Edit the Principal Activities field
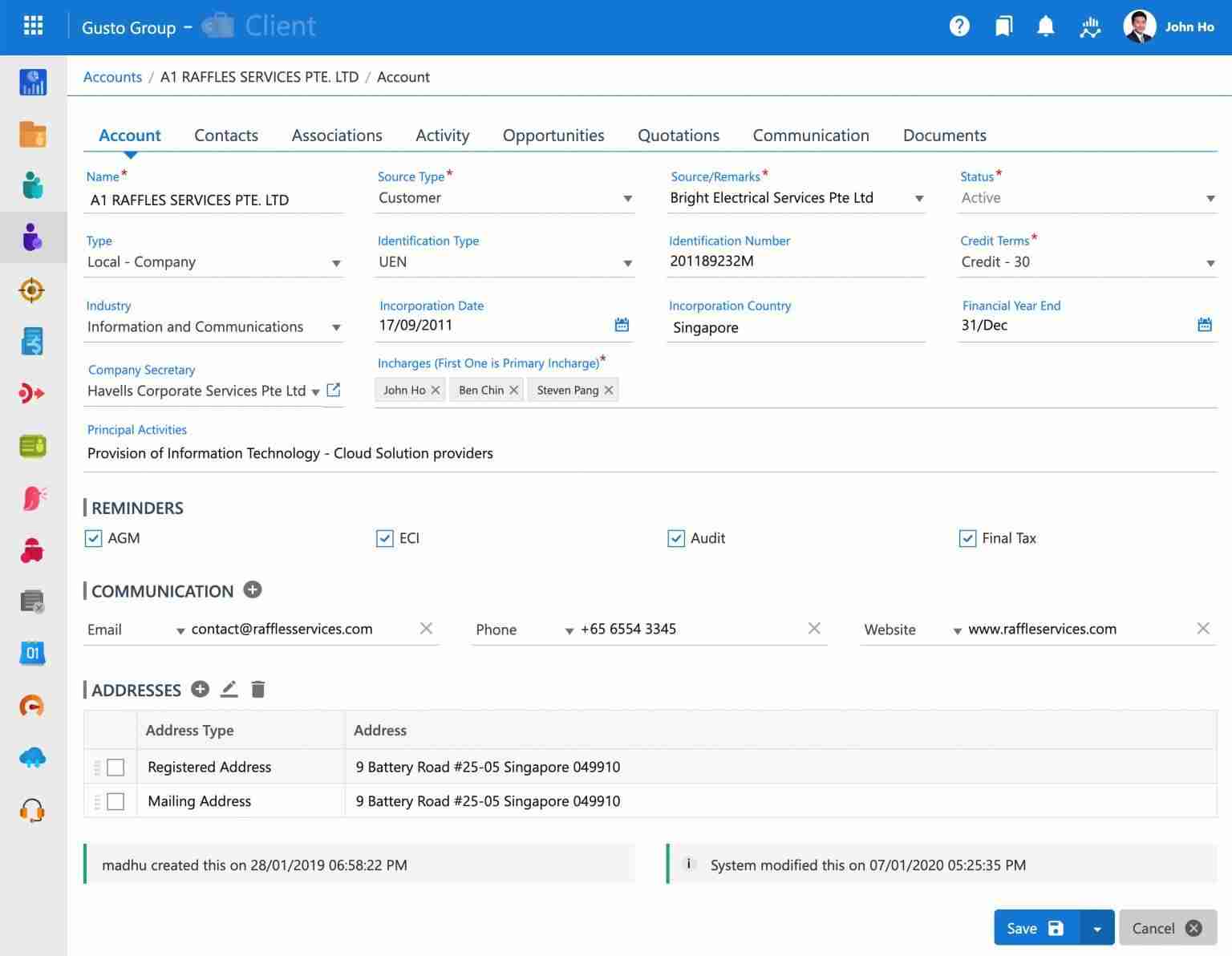Image resolution: width=1232 pixels, height=956 pixels. click(650, 453)
